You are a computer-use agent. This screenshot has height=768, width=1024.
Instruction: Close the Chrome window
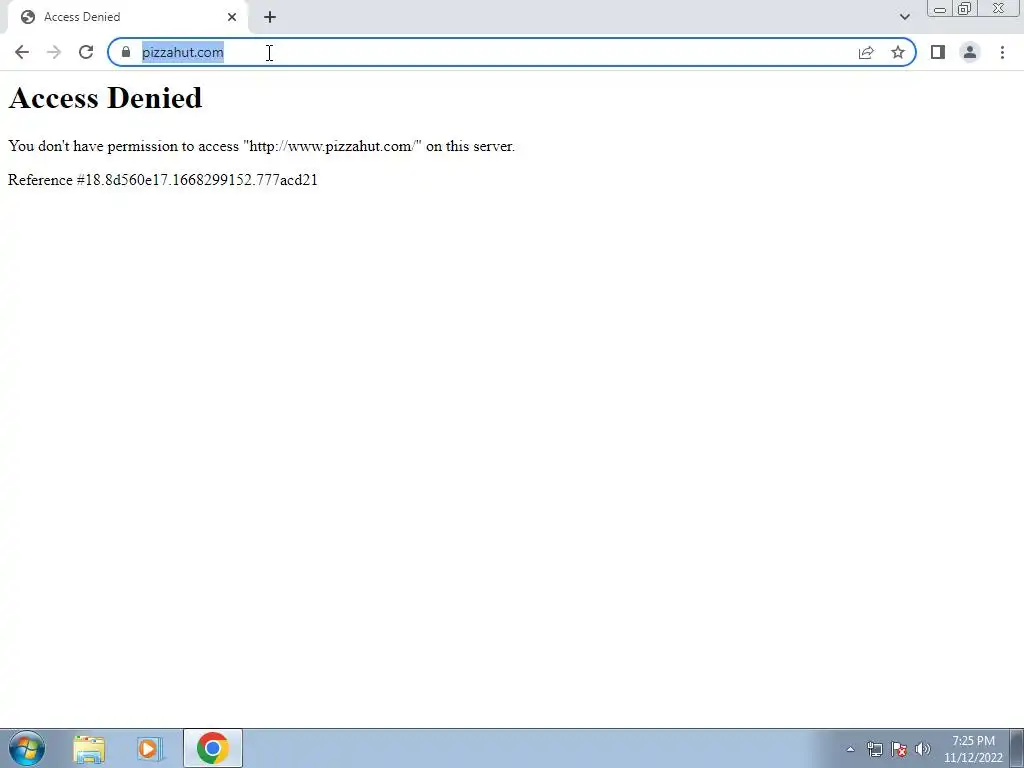point(999,8)
